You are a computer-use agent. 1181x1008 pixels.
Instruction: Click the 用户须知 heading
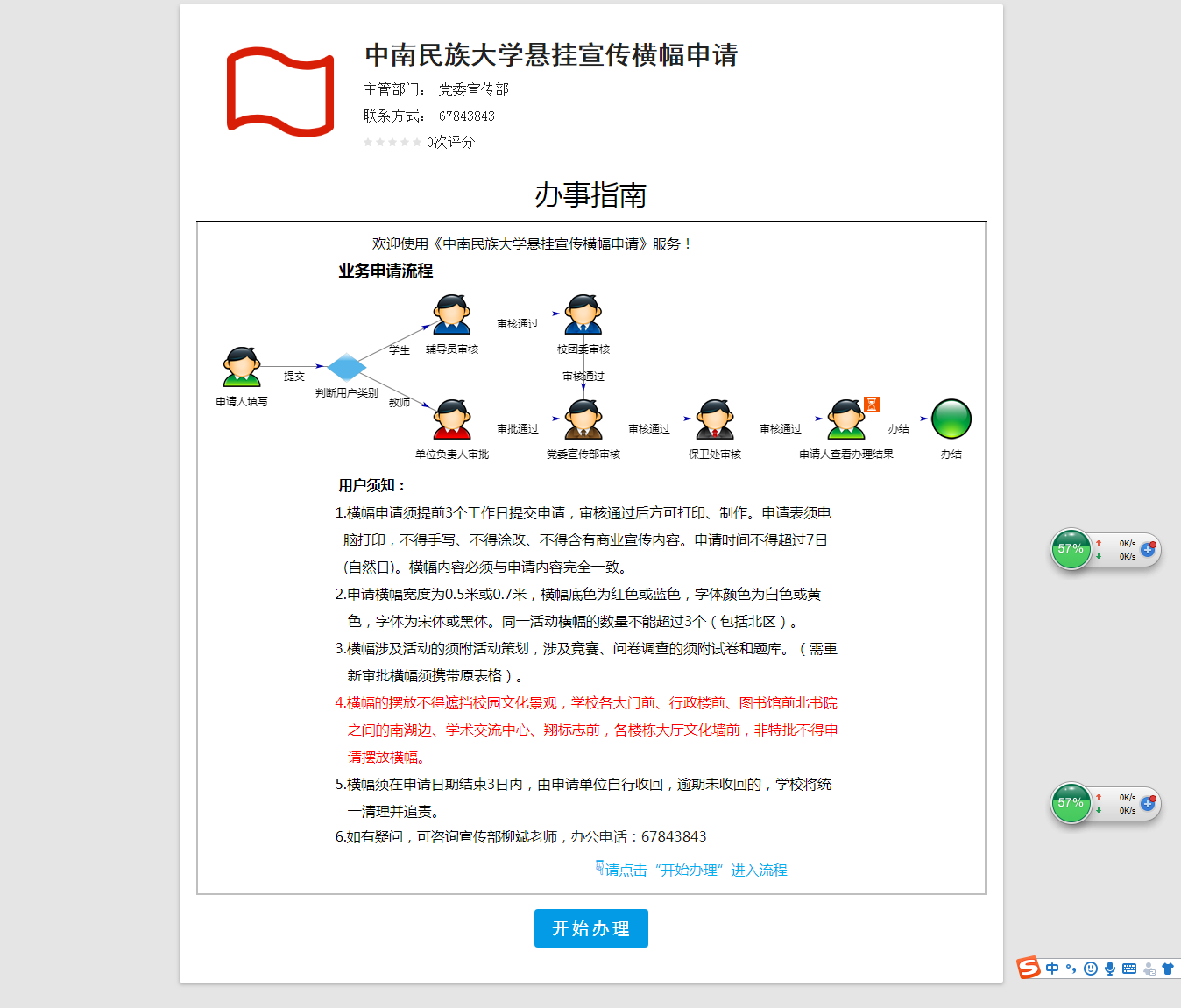(372, 485)
